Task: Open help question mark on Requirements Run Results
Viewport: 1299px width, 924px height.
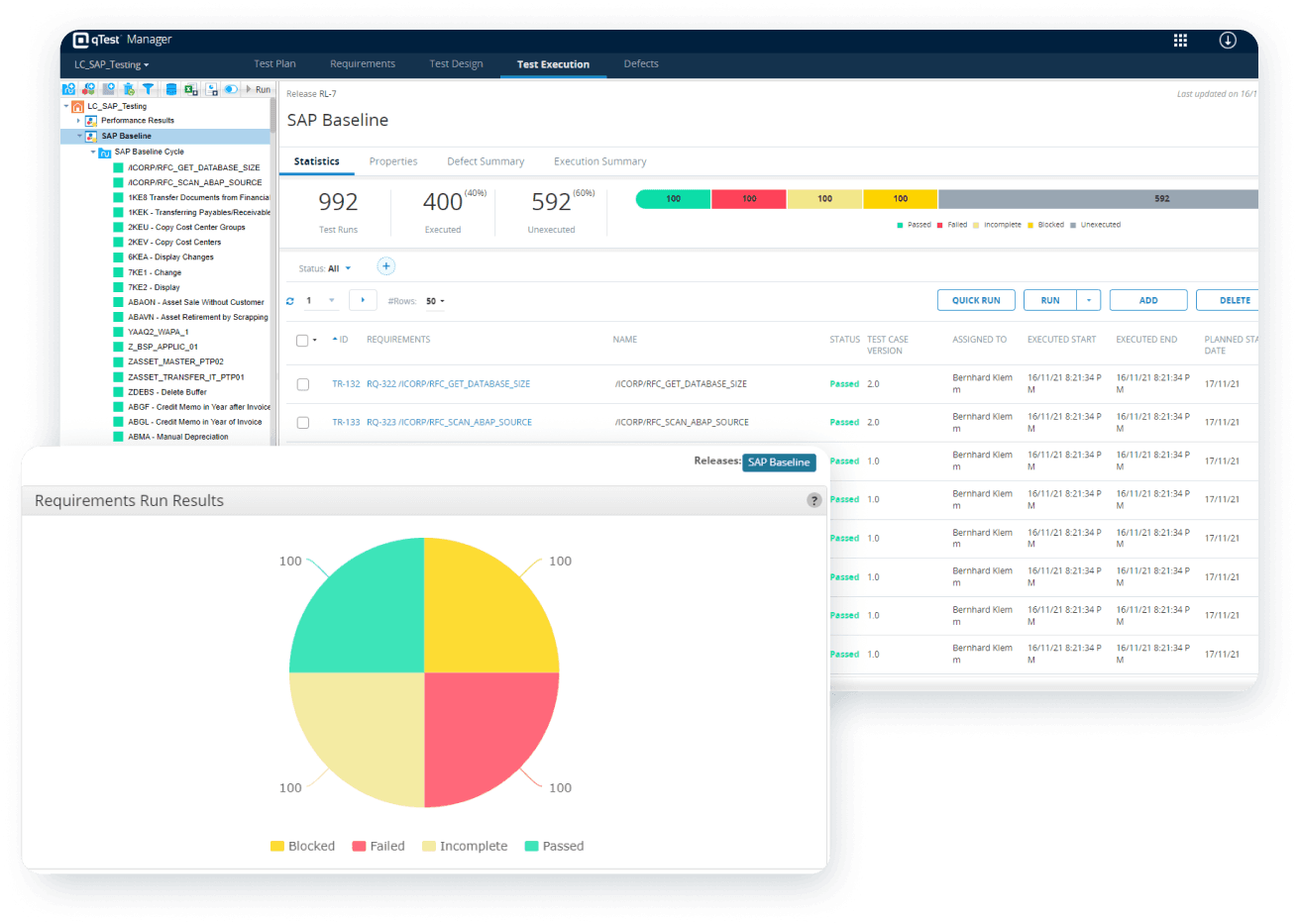Action: click(x=814, y=500)
